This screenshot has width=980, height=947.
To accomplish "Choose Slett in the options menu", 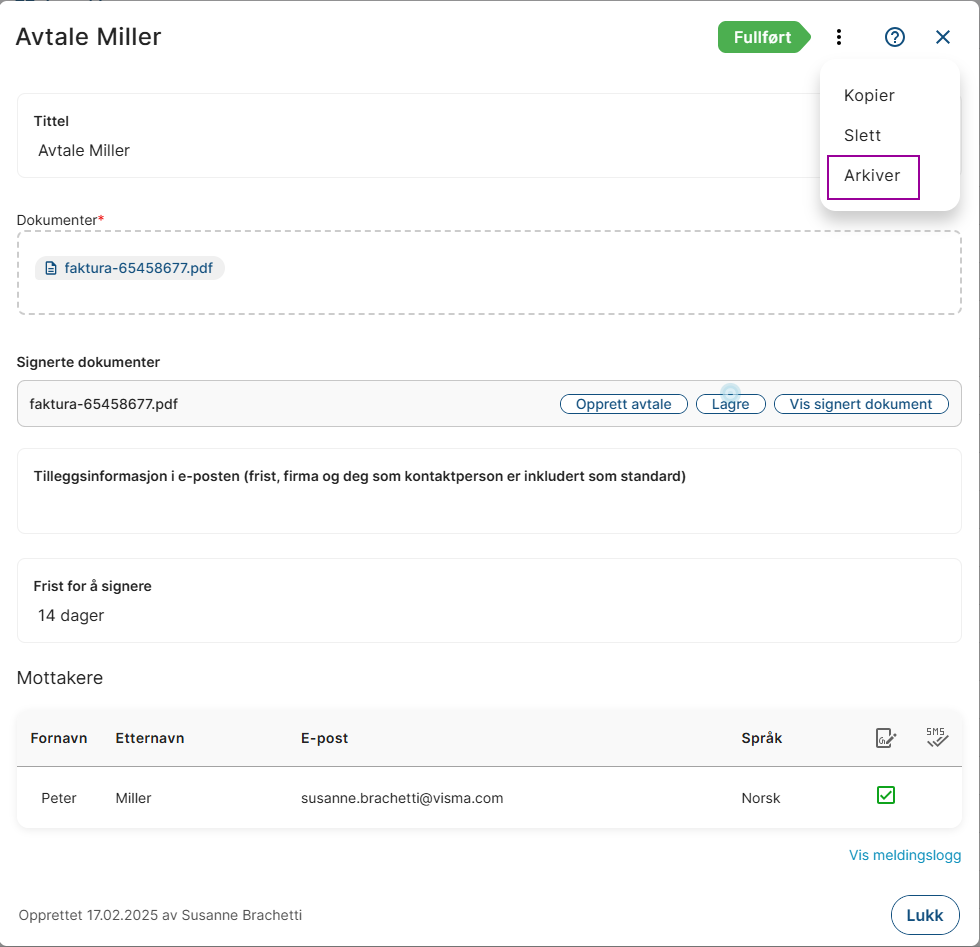I will [862, 136].
